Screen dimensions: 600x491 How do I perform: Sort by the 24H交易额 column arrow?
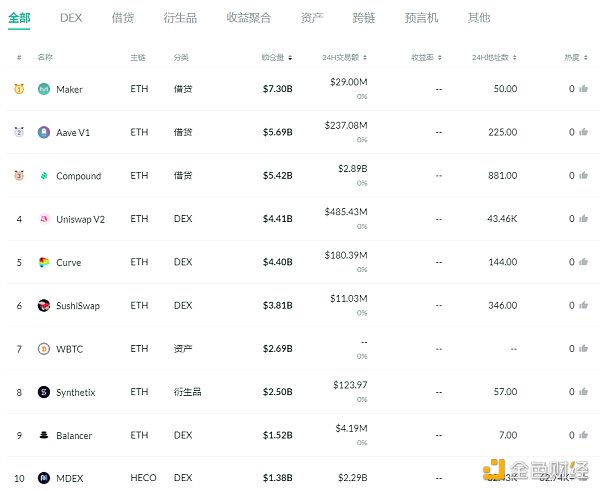365,57
